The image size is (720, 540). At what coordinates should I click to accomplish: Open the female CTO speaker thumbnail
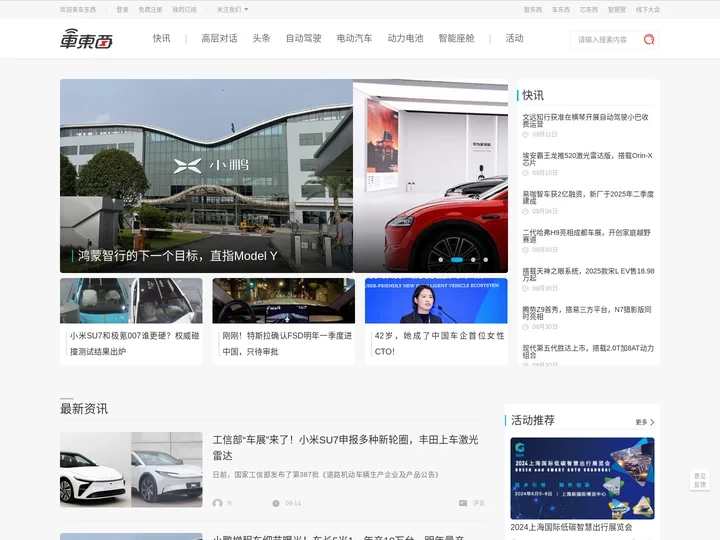click(x=436, y=301)
